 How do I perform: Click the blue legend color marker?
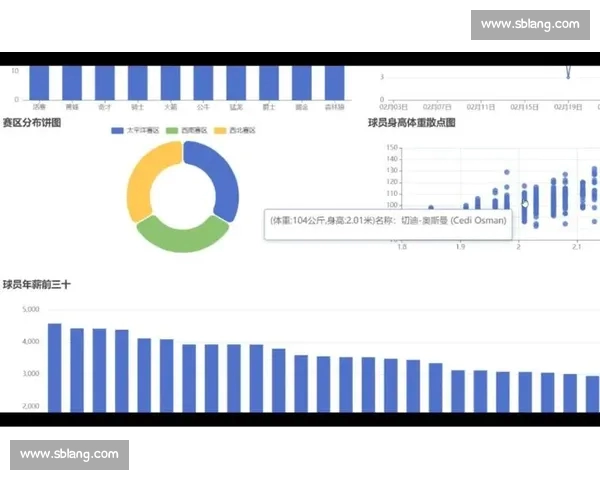tap(117, 131)
